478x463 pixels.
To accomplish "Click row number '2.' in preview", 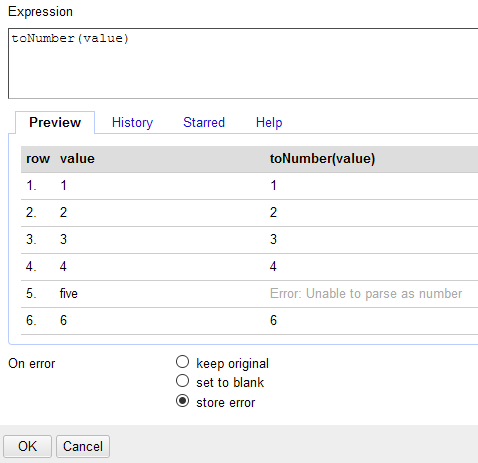I will [31, 212].
